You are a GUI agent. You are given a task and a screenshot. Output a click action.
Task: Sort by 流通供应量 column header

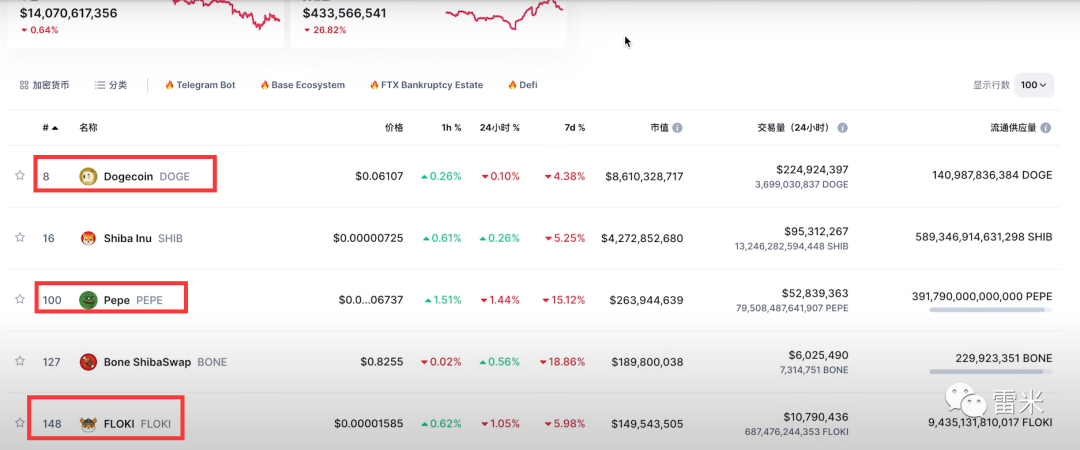(x=1012, y=128)
